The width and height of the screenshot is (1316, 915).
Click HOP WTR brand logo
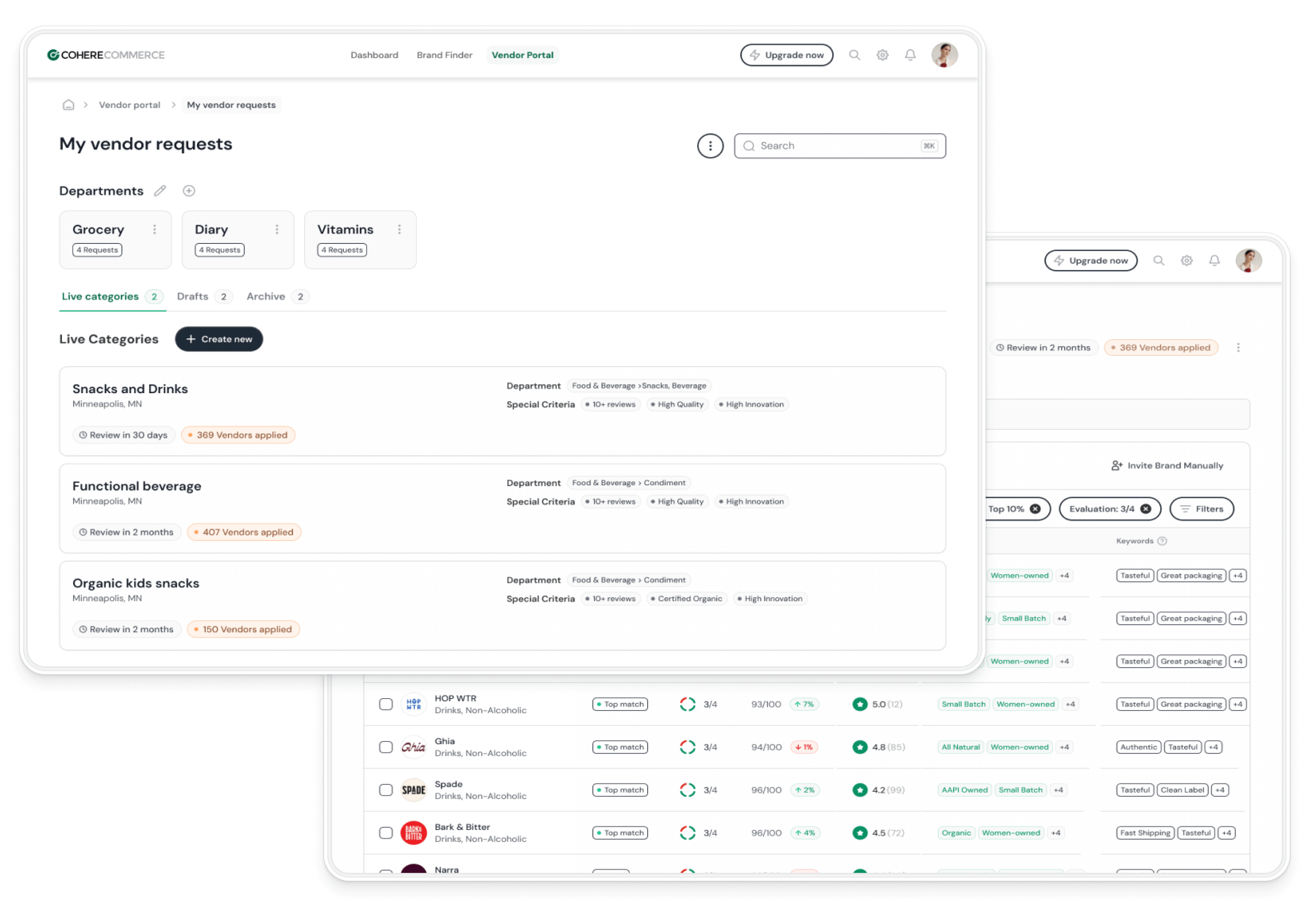[x=413, y=705]
